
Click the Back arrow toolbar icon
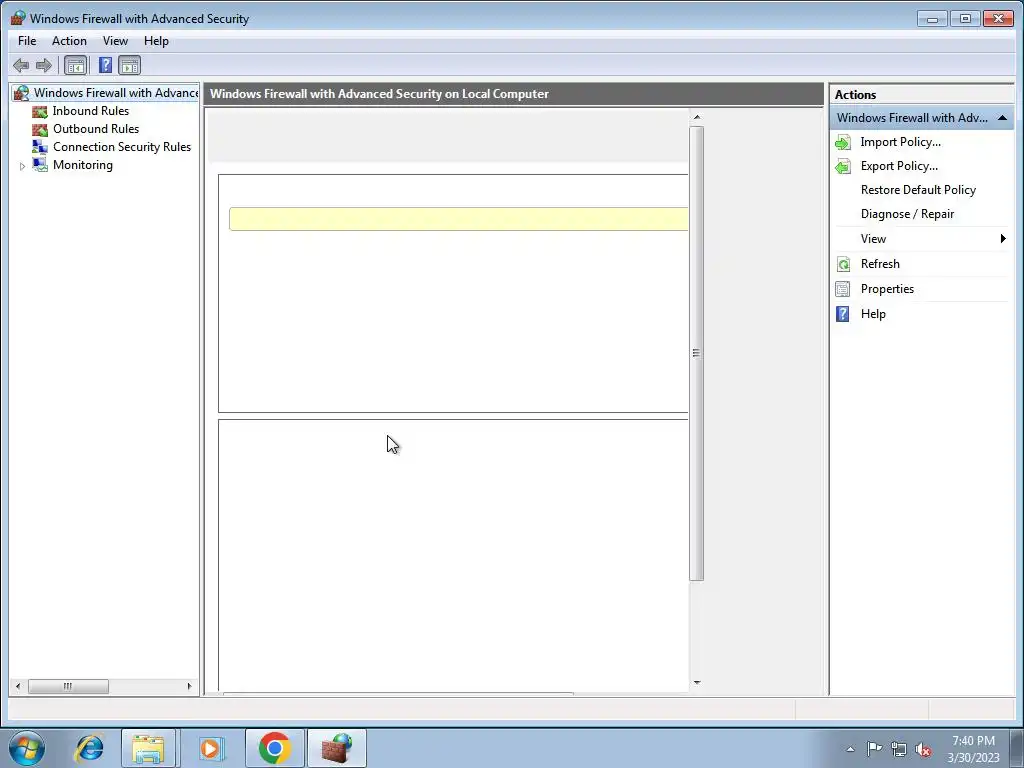coord(21,65)
